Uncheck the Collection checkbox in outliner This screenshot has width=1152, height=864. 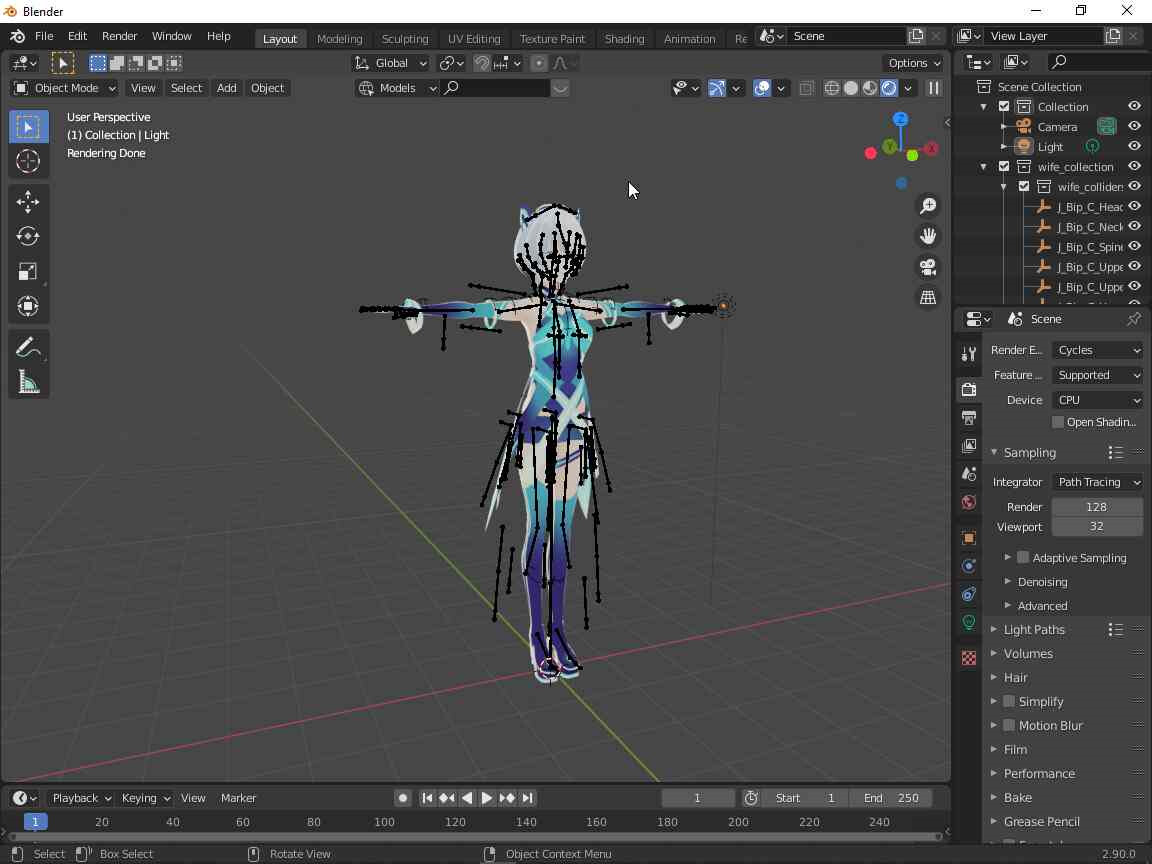(x=1004, y=107)
